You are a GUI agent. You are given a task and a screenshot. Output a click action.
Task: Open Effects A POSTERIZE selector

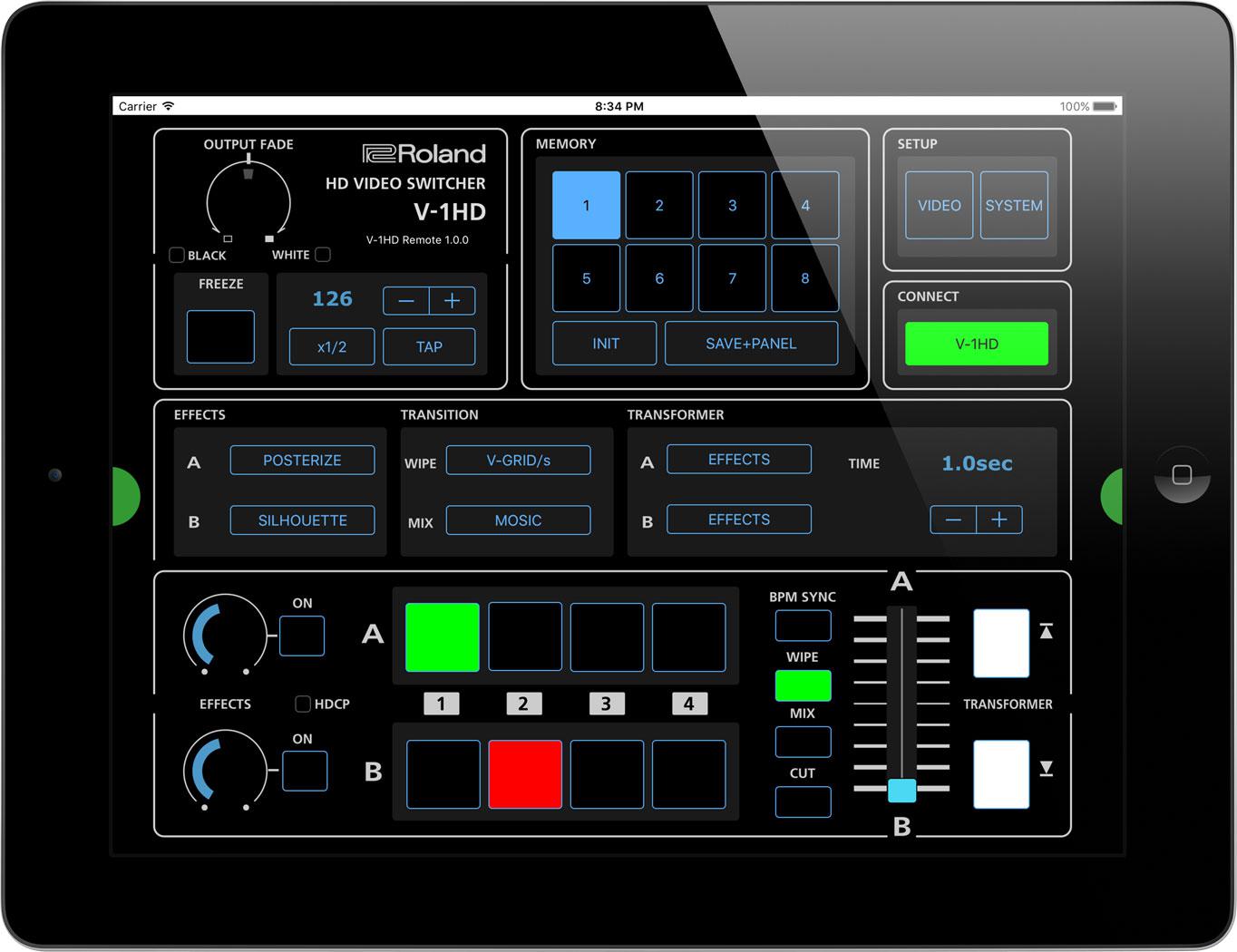tap(302, 460)
